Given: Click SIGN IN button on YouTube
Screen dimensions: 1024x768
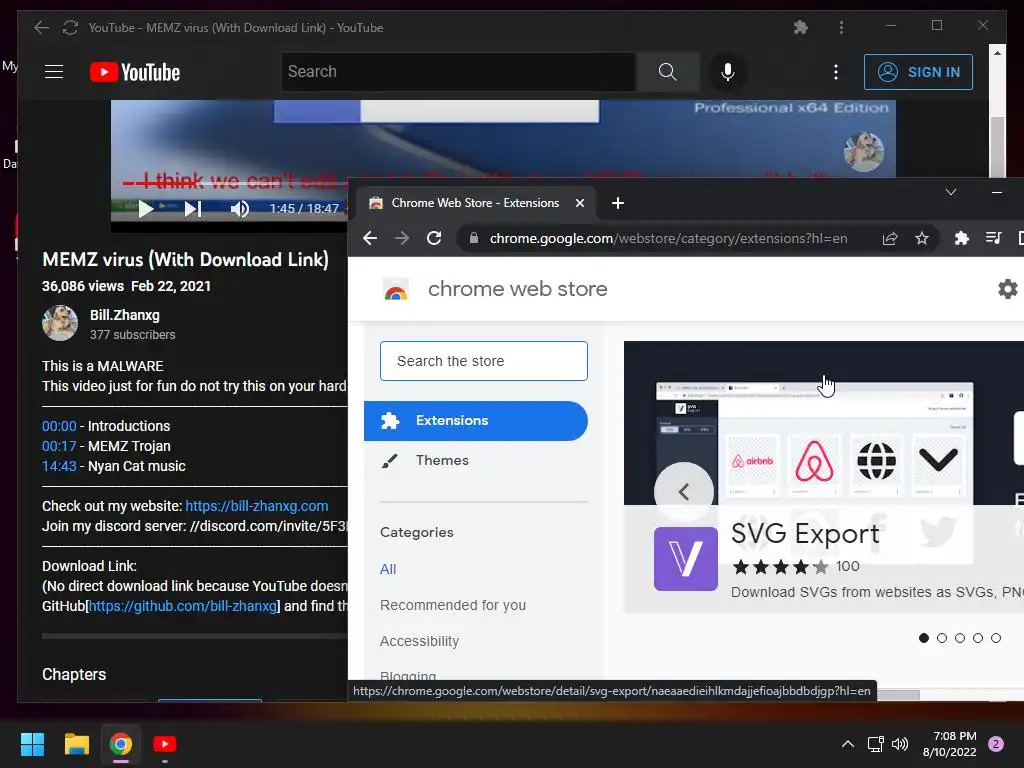Looking at the screenshot, I should coord(918,72).
